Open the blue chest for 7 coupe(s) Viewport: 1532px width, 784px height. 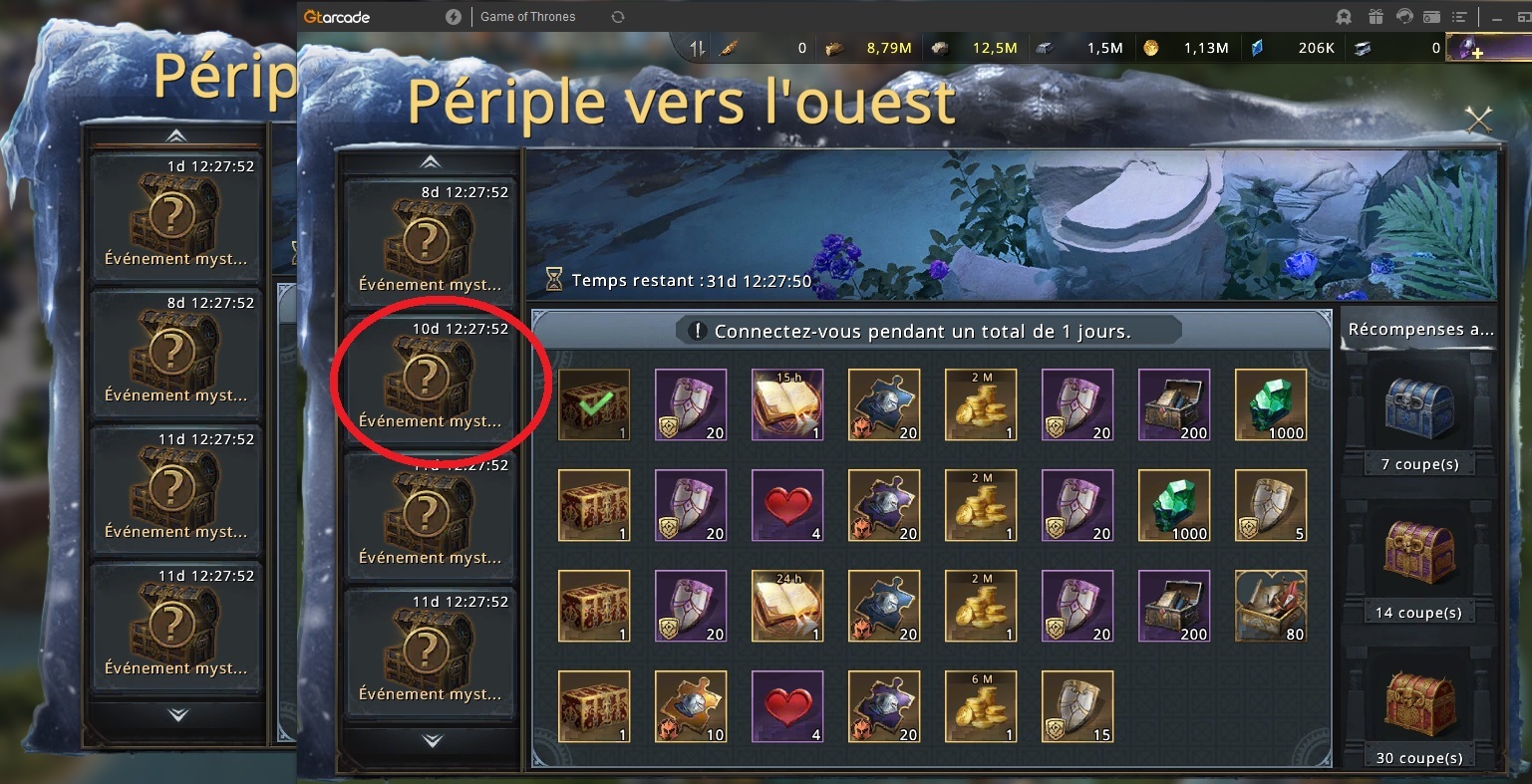pos(1419,410)
